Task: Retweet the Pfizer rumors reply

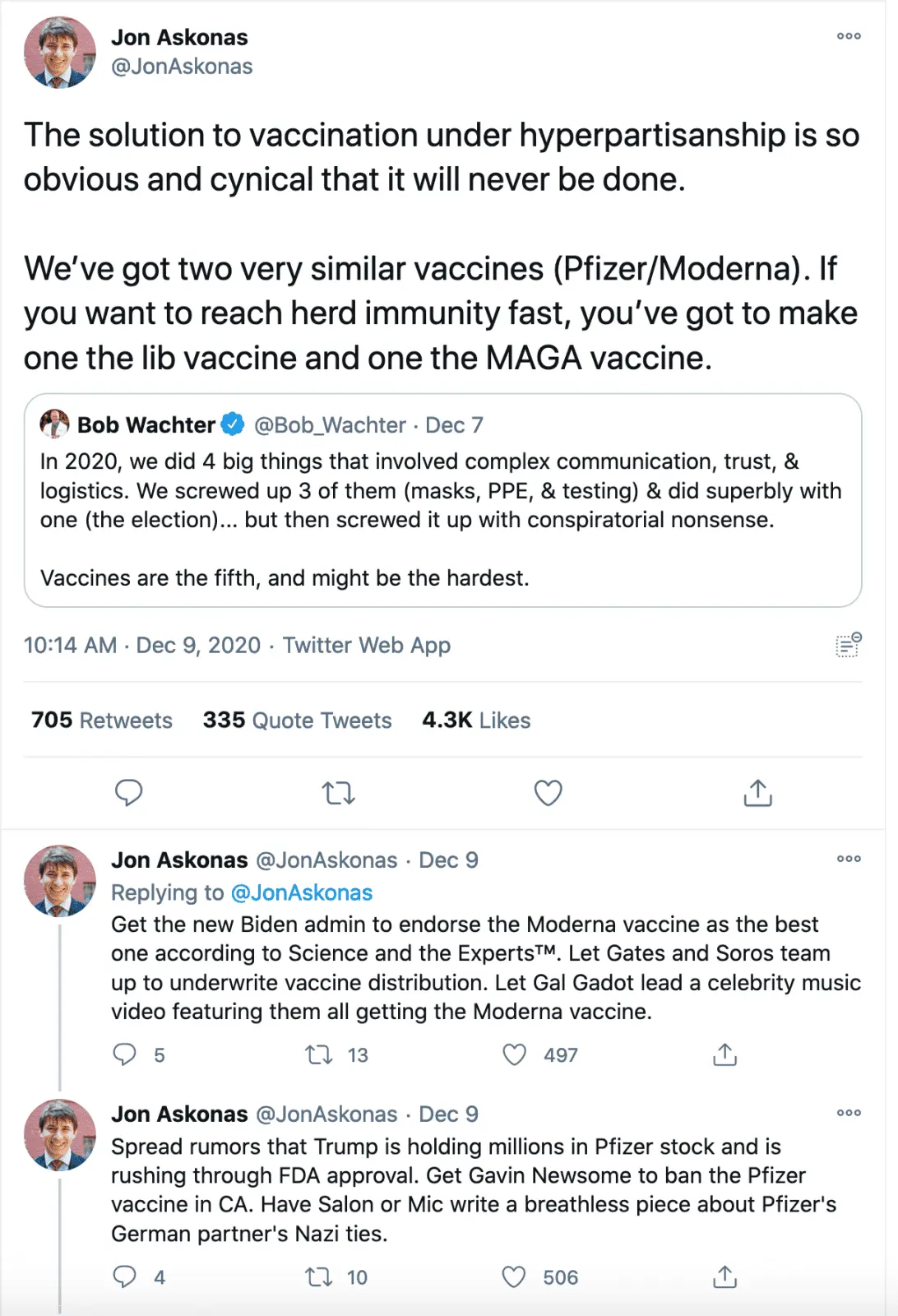Action: [318, 1277]
